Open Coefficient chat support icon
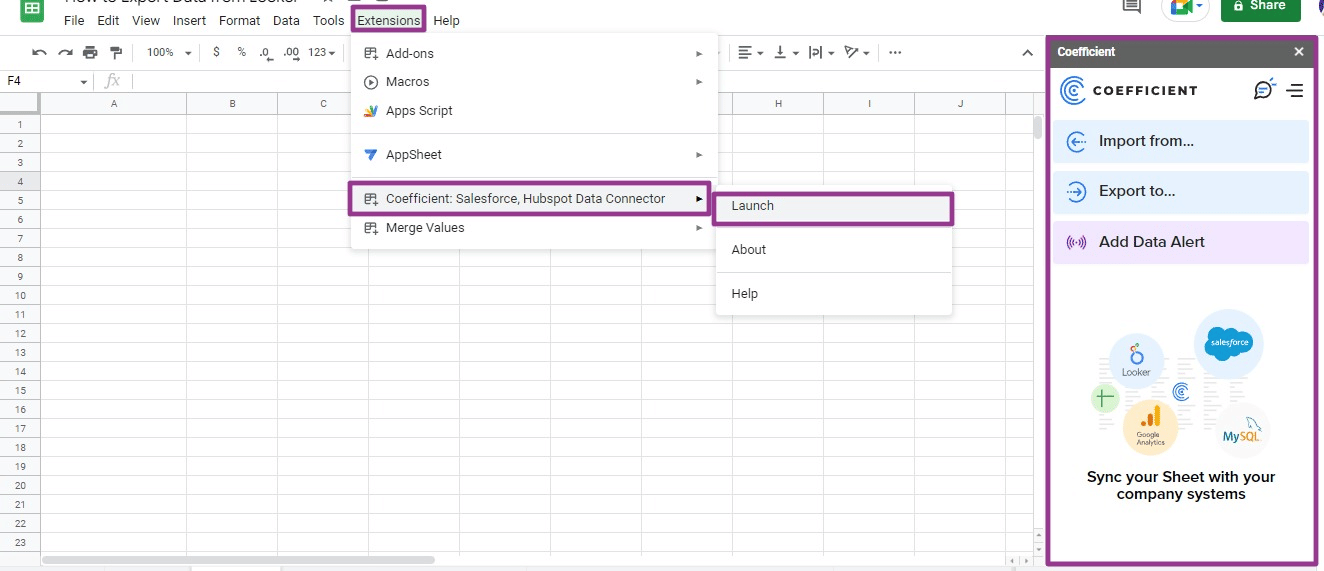Screen dimensions: 1324x571 click(1264, 89)
